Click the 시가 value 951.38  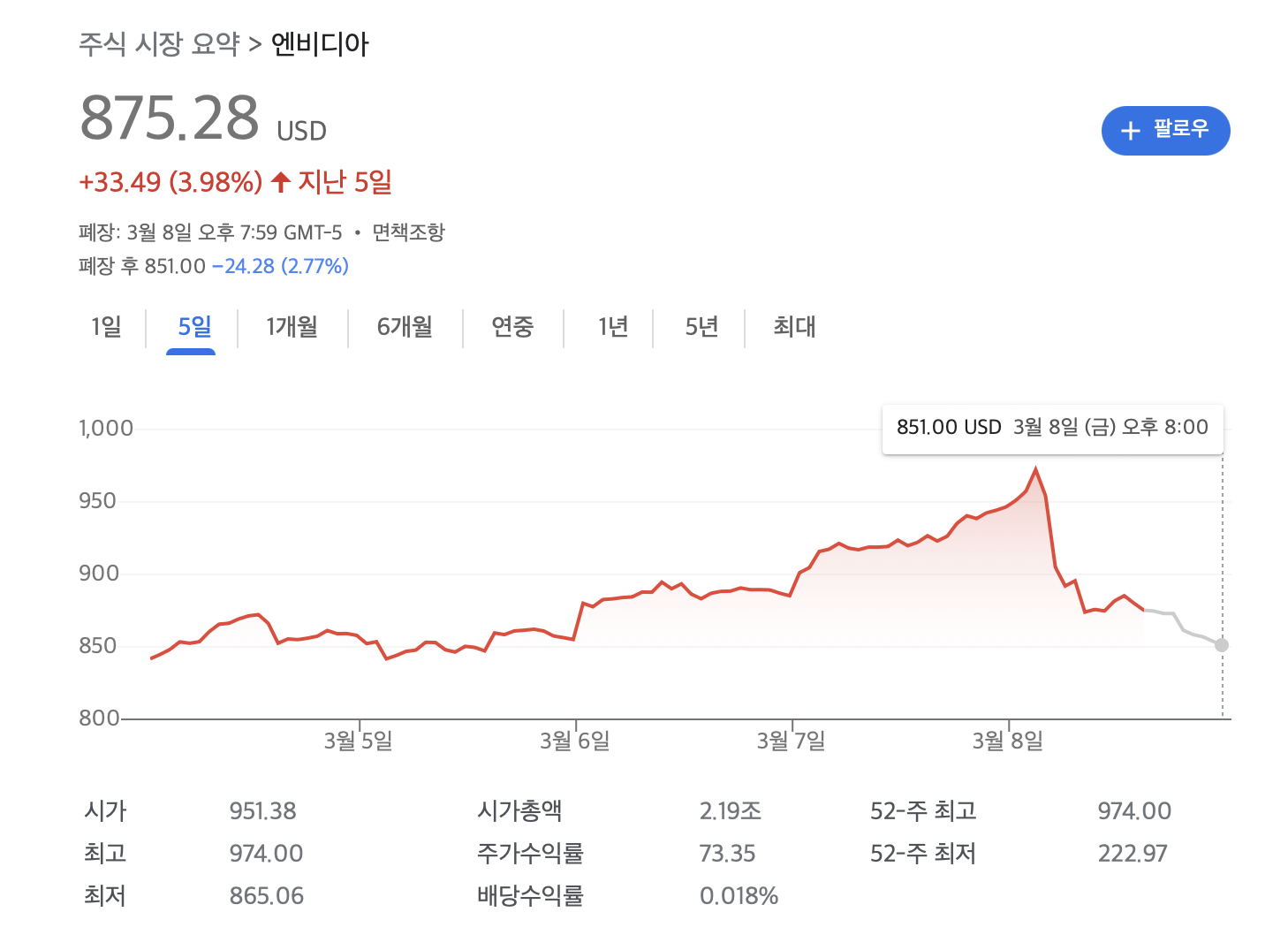[262, 811]
